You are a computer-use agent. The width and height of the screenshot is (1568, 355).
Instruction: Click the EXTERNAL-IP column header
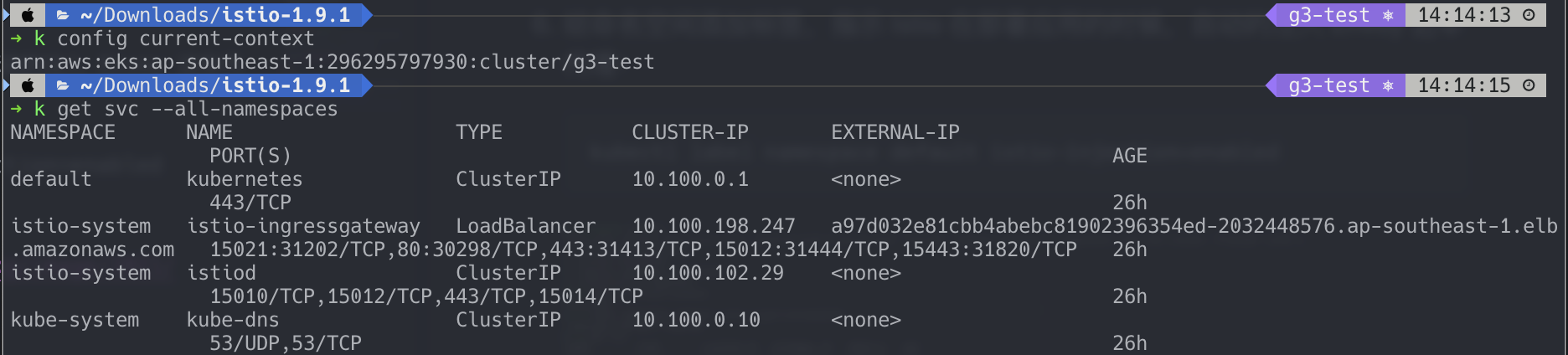click(x=895, y=132)
